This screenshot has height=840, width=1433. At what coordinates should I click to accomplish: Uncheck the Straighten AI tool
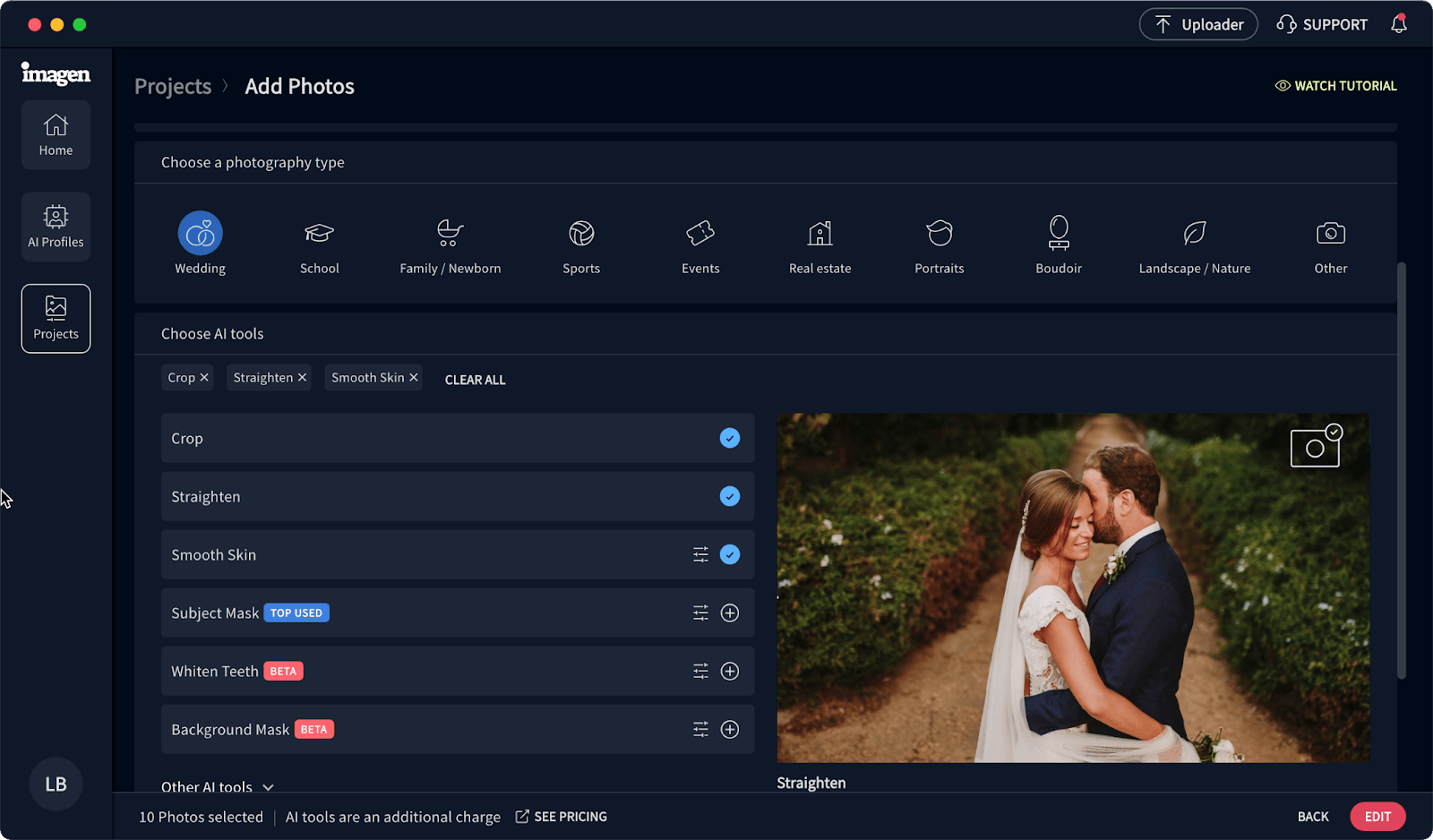click(x=730, y=497)
